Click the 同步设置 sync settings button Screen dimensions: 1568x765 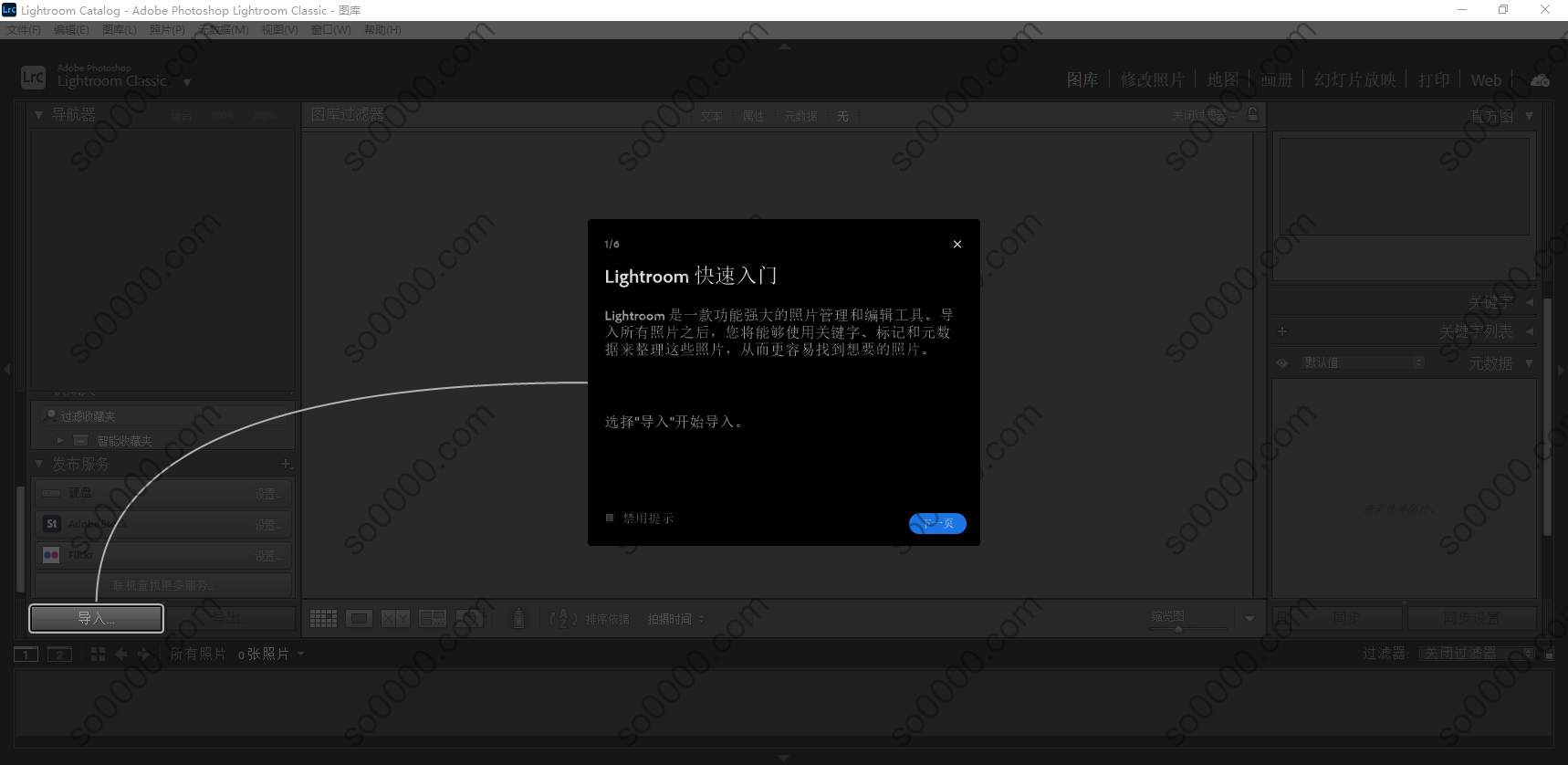pyautogui.click(x=1471, y=618)
